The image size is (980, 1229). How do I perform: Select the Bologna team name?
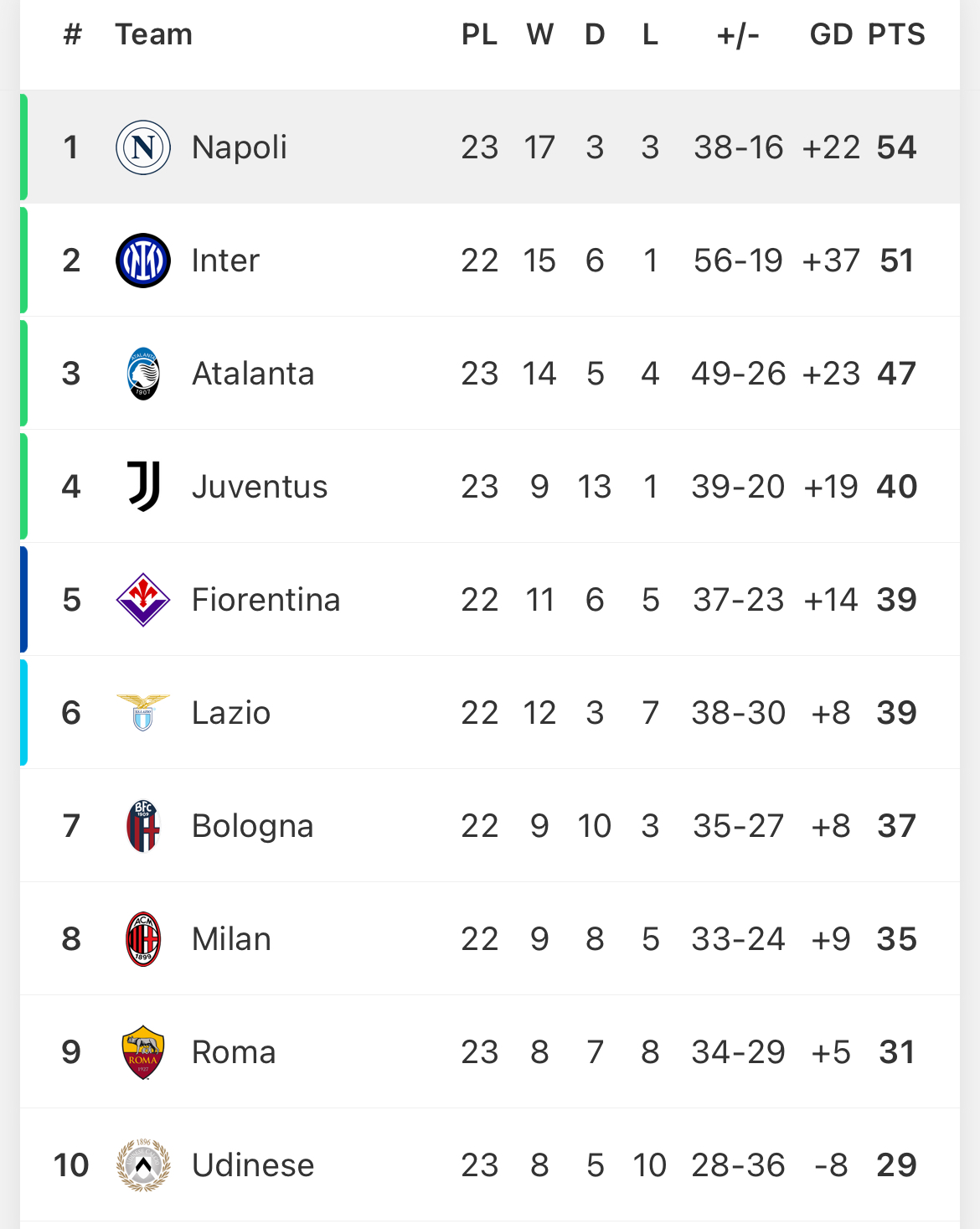252,826
